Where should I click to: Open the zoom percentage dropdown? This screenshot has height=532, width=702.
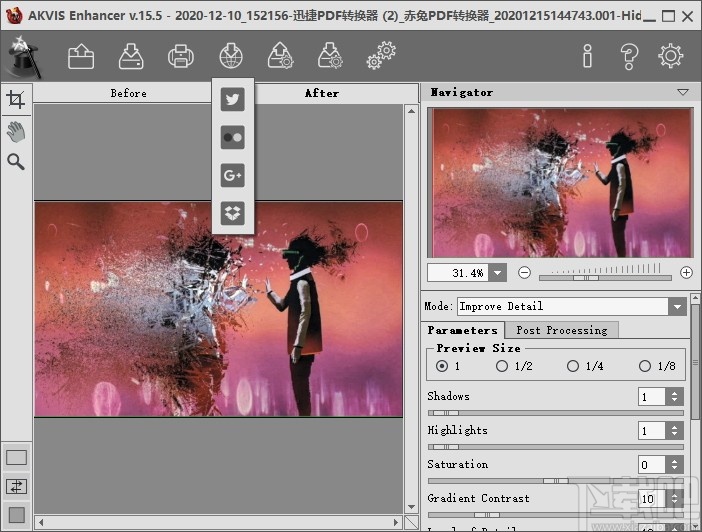point(497,273)
